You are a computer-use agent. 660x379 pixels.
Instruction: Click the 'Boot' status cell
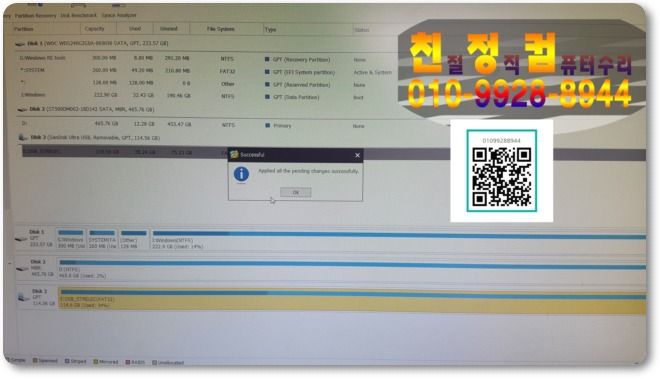click(358, 98)
